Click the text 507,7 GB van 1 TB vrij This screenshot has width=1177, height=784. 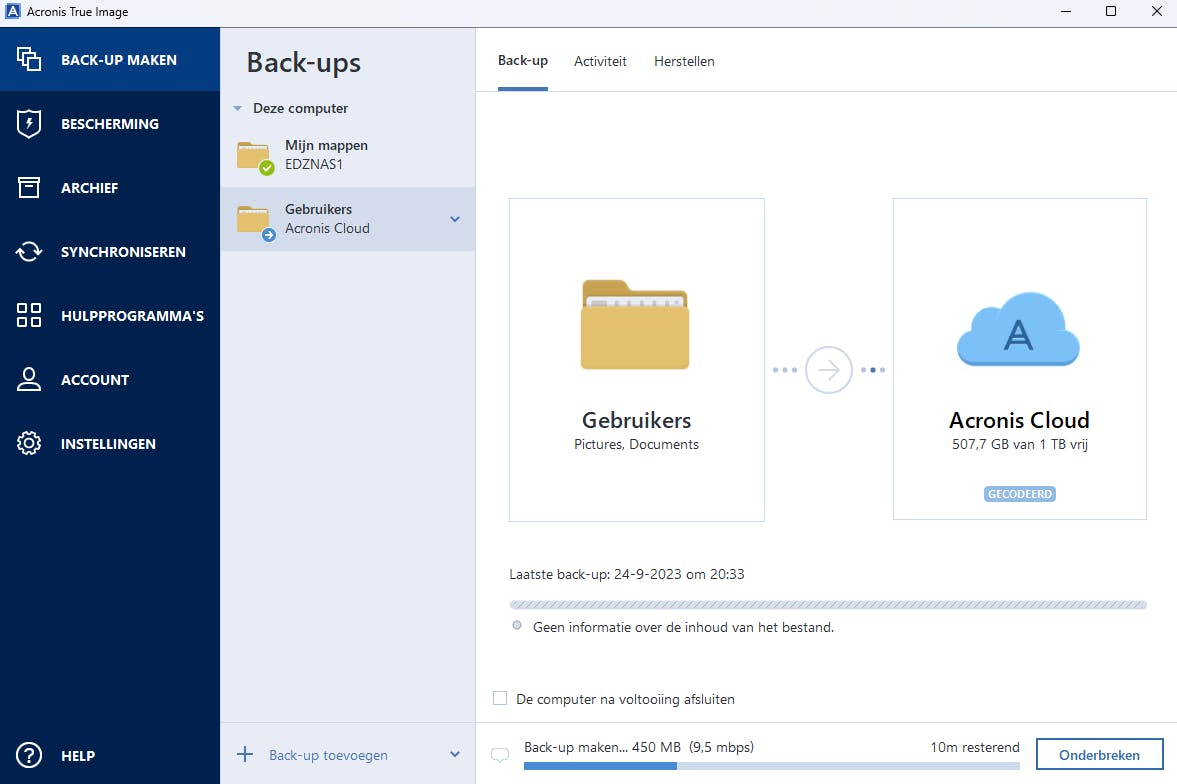[x=1019, y=445]
